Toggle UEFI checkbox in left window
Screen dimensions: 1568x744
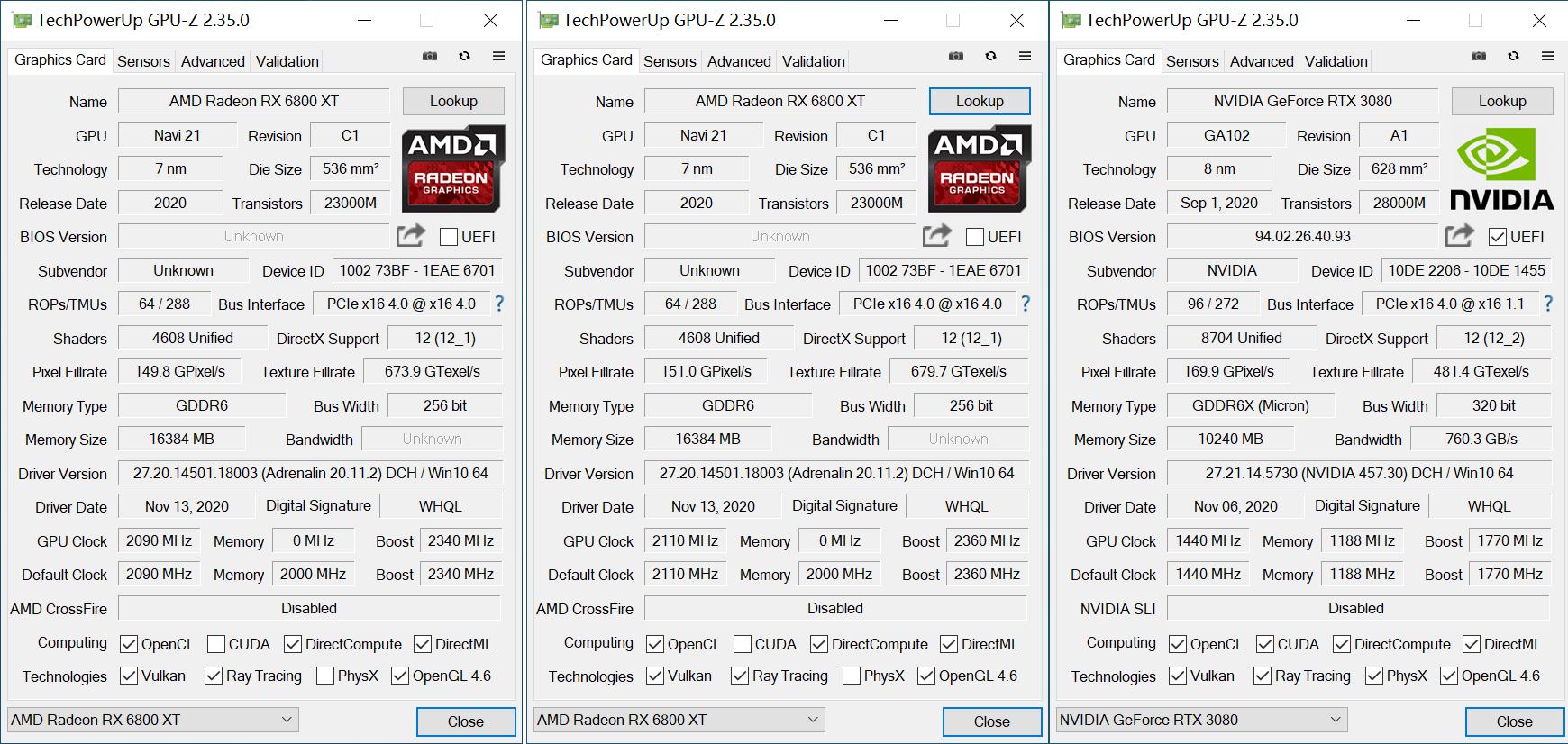point(448,237)
